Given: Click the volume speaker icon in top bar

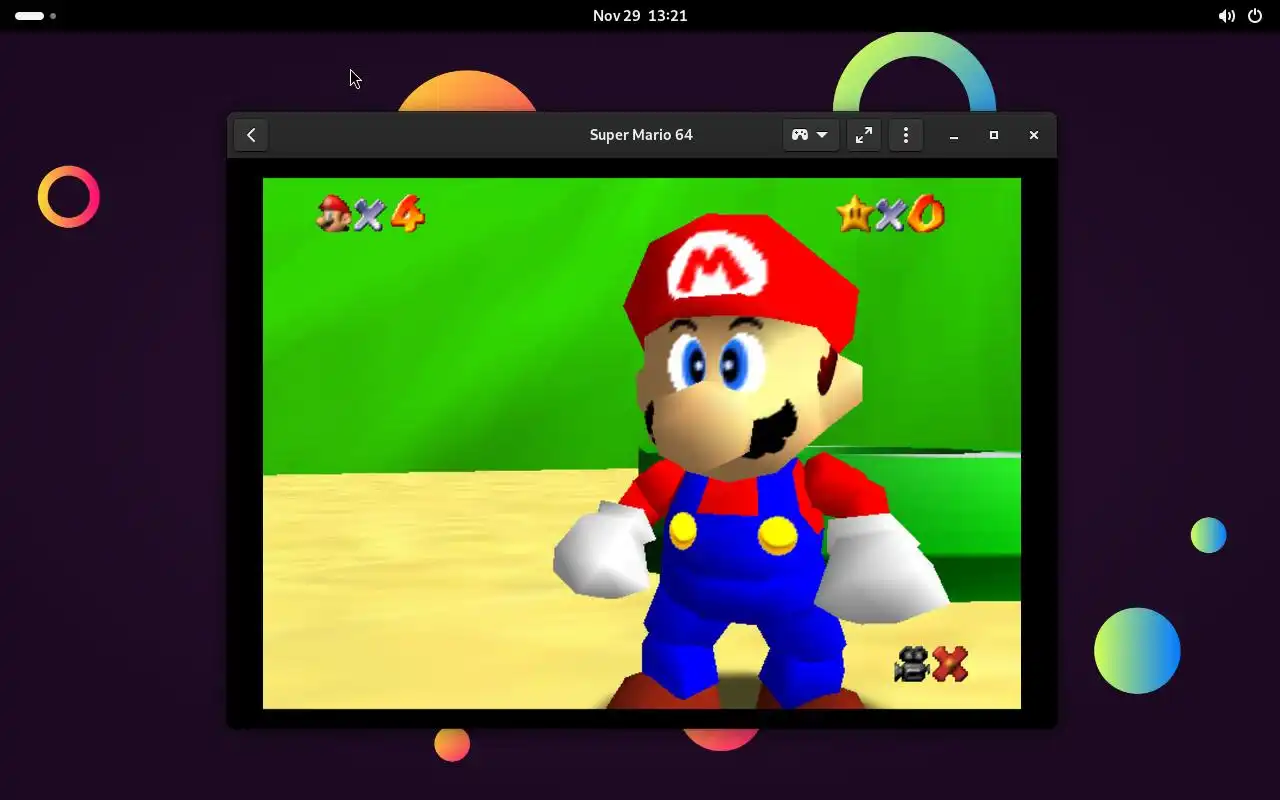Looking at the screenshot, I should (1227, 16).
